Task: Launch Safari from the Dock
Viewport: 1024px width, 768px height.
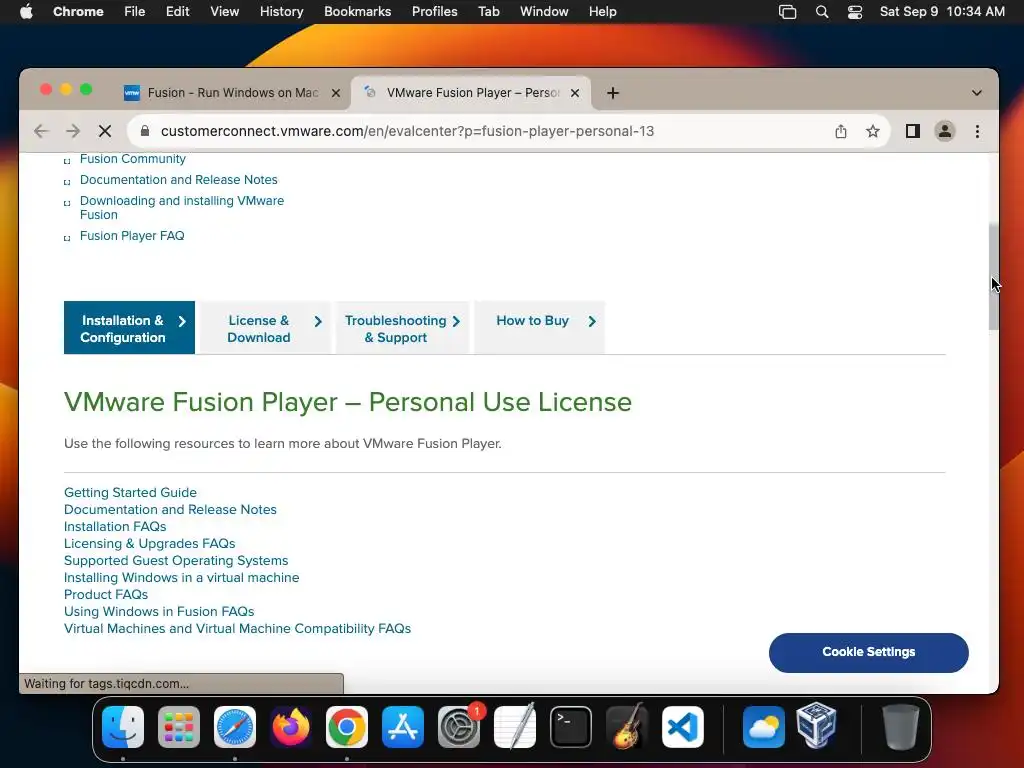Action: 235,727
